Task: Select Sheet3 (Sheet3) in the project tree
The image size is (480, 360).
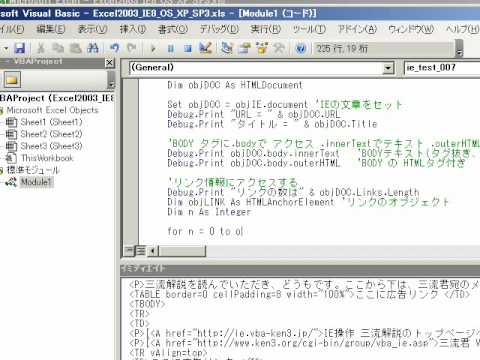Action: click(51, 146)
